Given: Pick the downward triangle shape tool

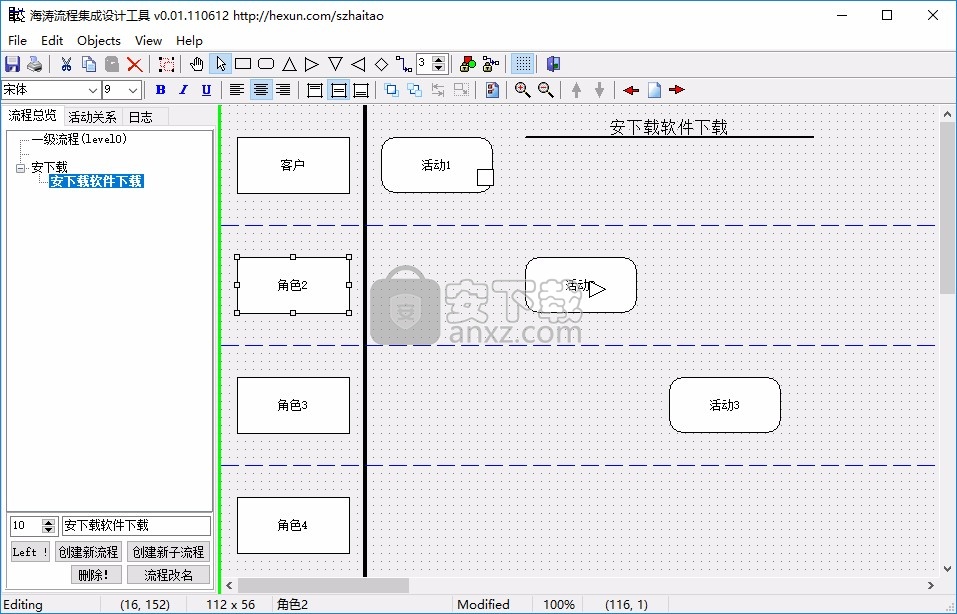Looking at the screenshot, I should tap(335, 64).
